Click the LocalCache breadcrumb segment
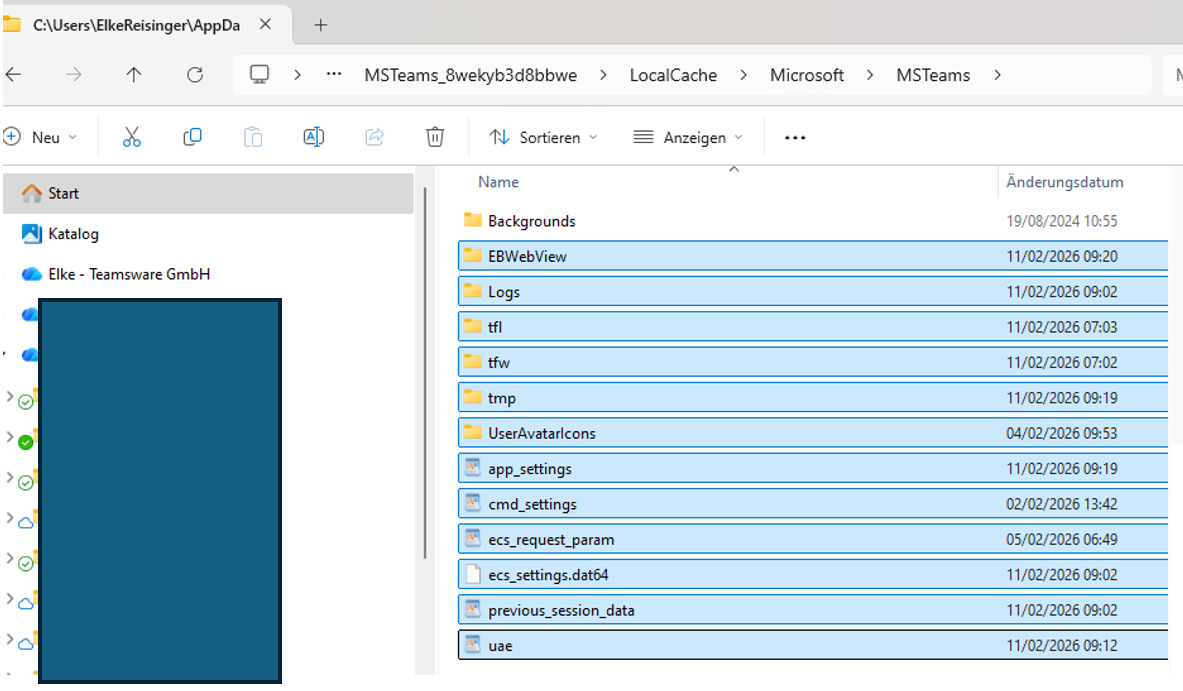Viewport: 1183px width, 691px height. tap(673, 75)
